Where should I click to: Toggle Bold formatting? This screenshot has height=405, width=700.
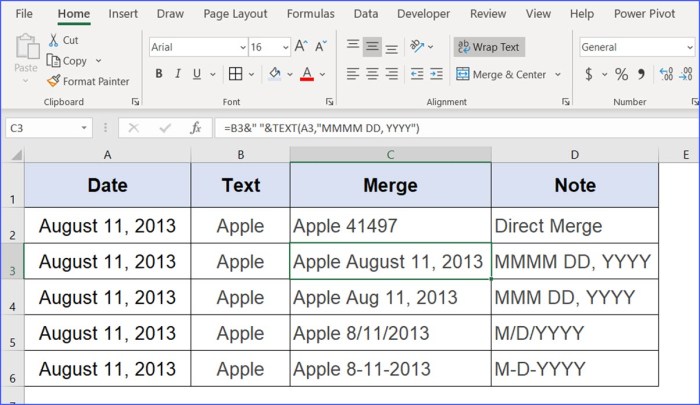click(158, 74)
